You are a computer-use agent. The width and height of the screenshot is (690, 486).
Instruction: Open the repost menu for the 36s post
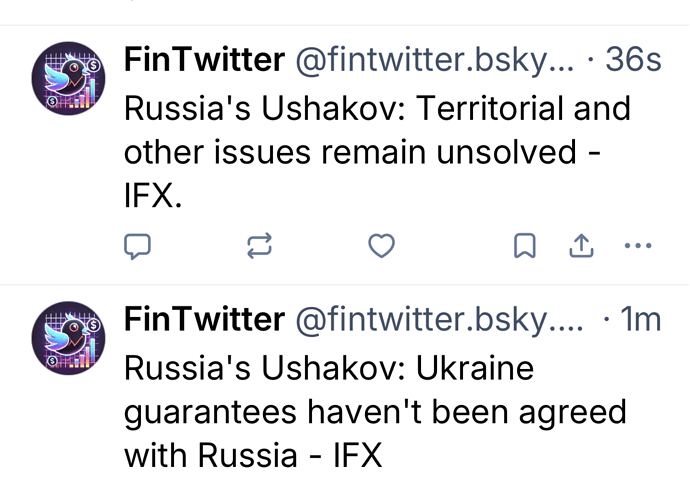[258, 246]
